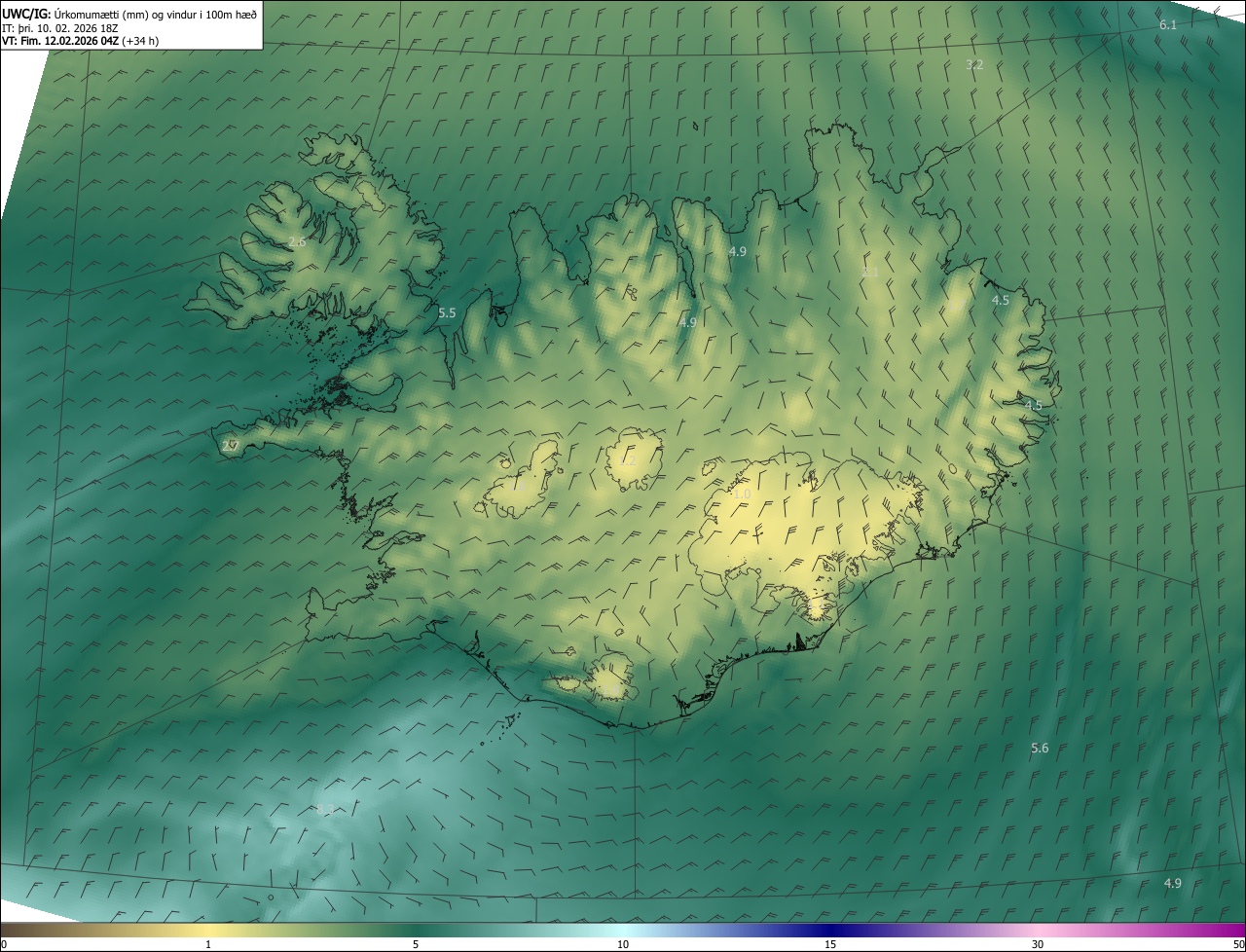
Task: Click the 2.1 value label on the map
Action: (x=870, y=273)
